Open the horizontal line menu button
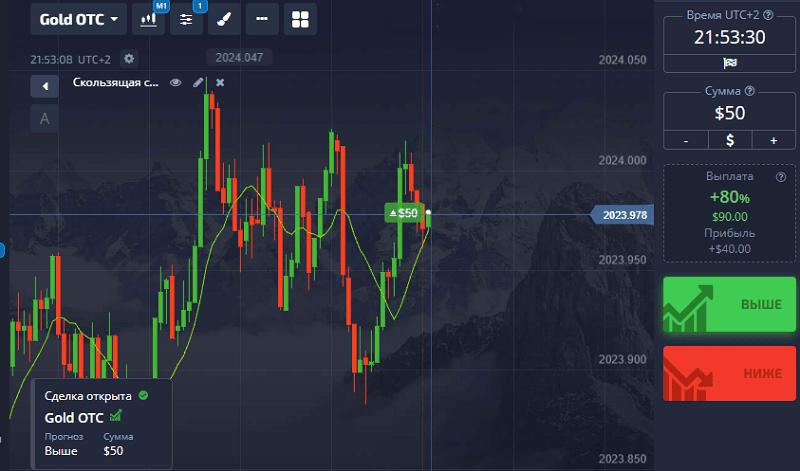Viewport: 800px width, 471px height. pyautogui.click(x=262, y=19)
